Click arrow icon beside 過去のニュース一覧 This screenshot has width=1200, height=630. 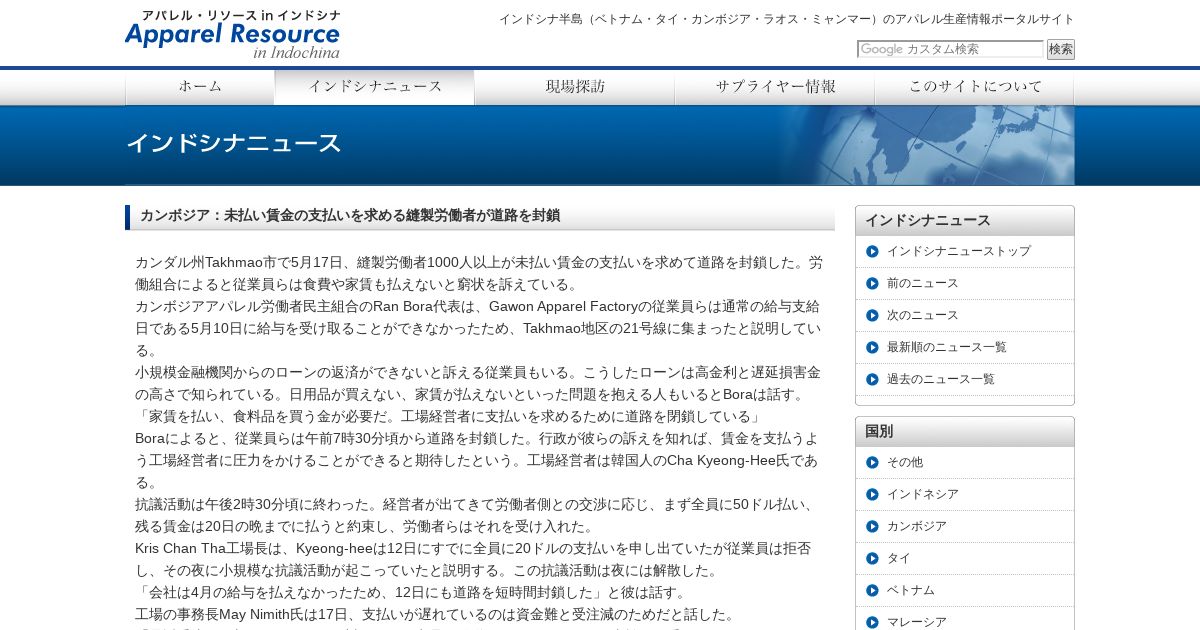point(872,379)
